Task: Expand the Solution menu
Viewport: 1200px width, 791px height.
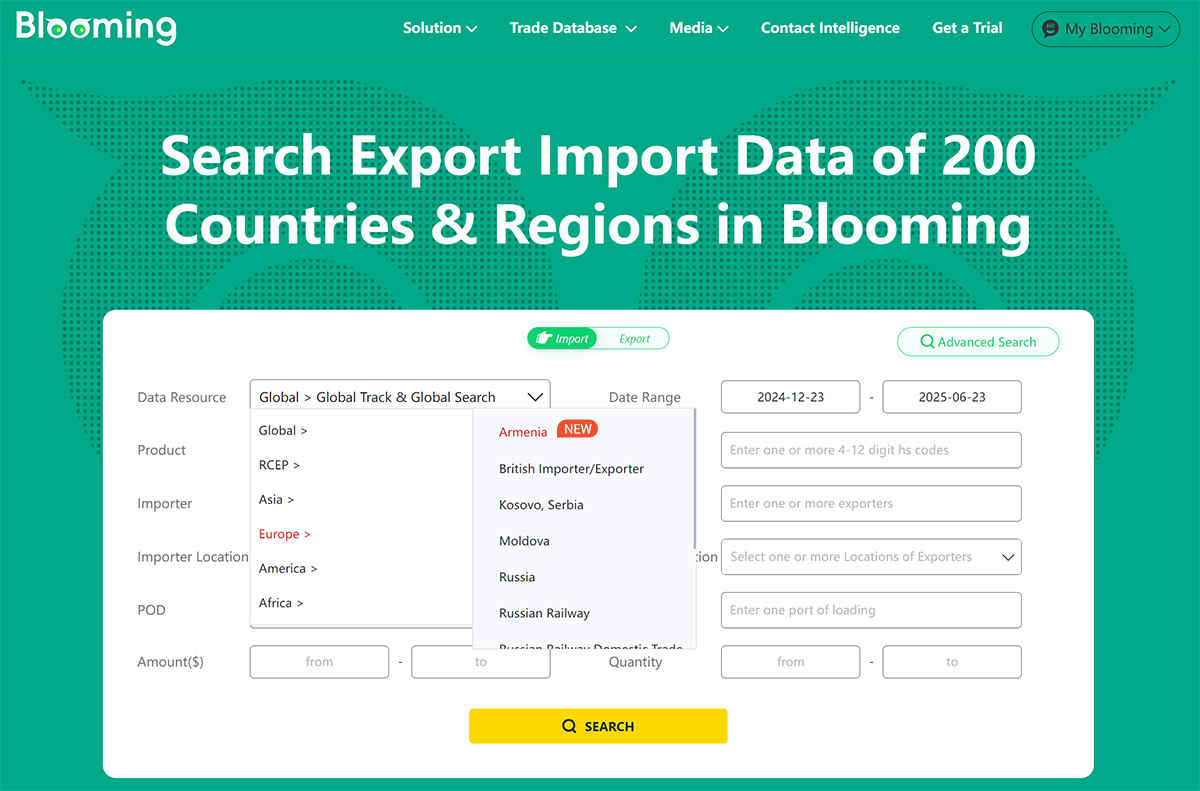Action: (x=439, y=28)
